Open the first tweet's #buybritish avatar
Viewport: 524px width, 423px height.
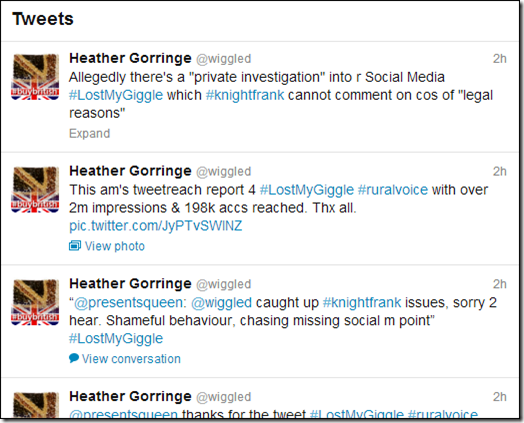[x=35, y=77]
